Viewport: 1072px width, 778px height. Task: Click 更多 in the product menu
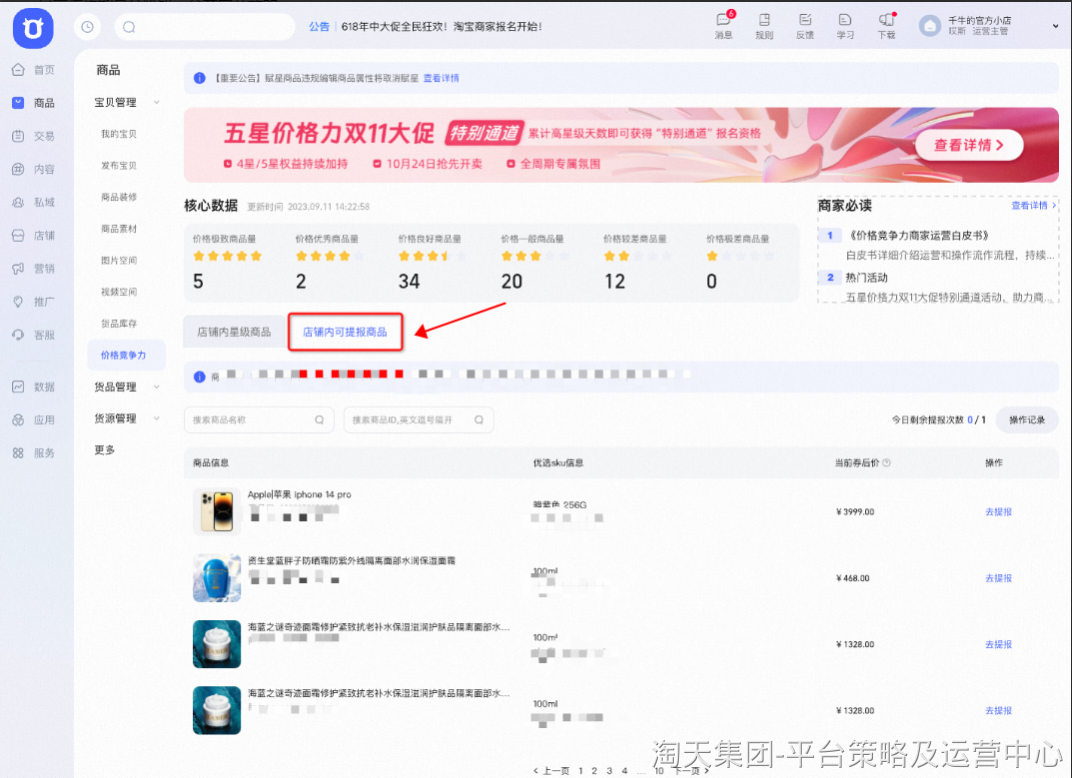click(x=105, y=450)
